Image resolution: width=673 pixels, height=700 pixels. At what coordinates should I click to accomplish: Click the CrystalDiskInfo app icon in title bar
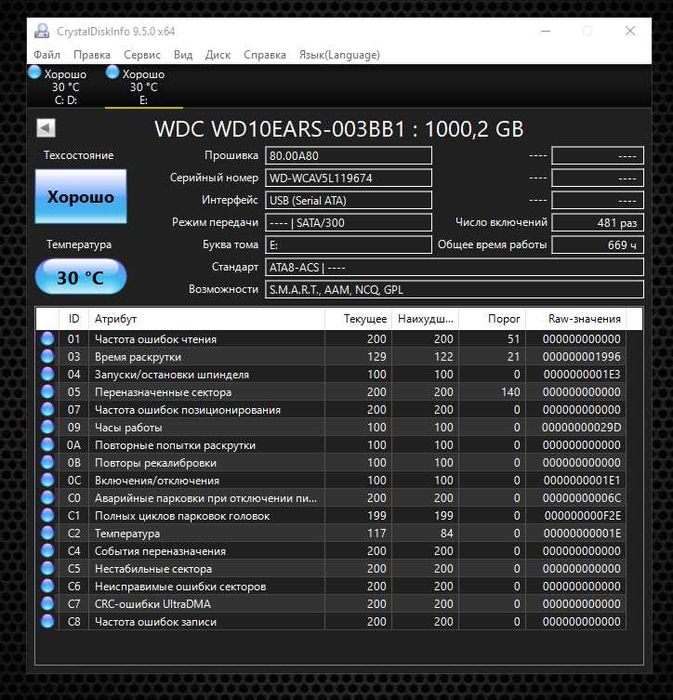[42, 31]
